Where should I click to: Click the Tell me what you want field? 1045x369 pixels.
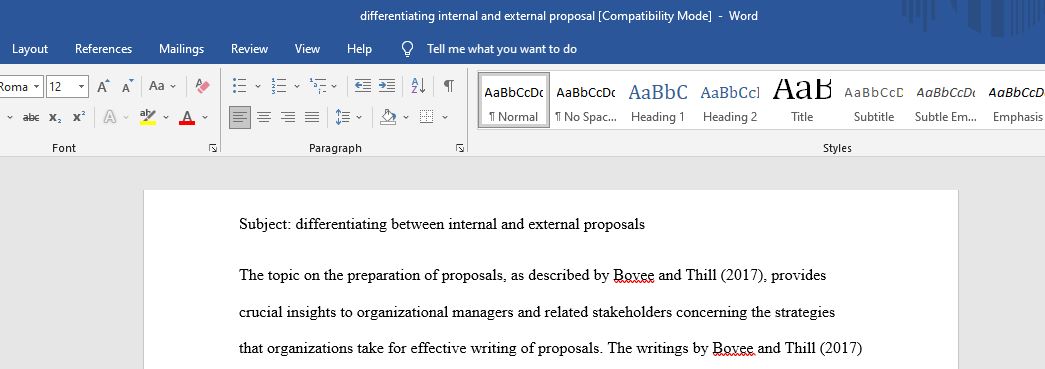click(x=502, y=49)
